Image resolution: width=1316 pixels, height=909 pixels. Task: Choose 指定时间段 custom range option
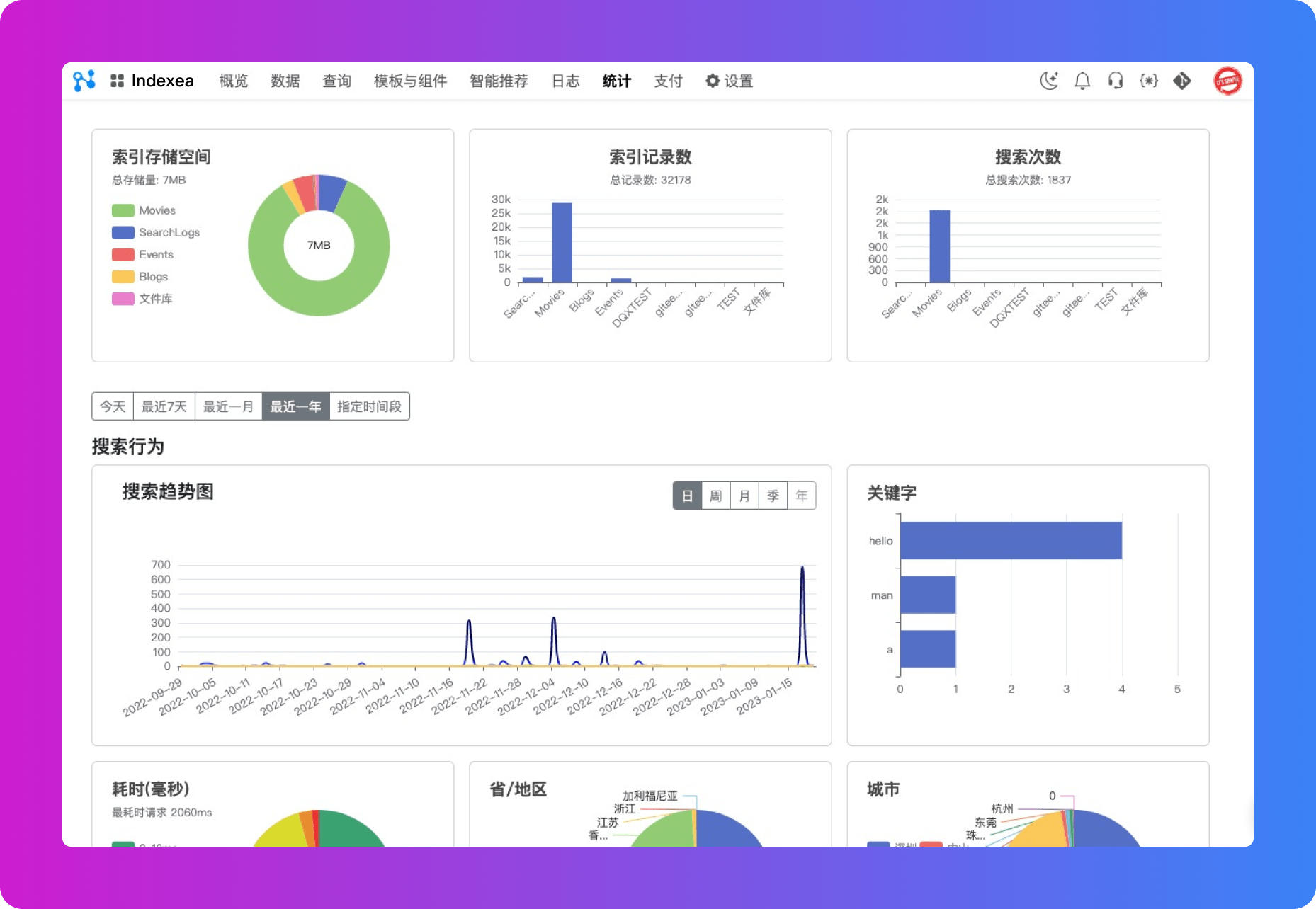369,406
